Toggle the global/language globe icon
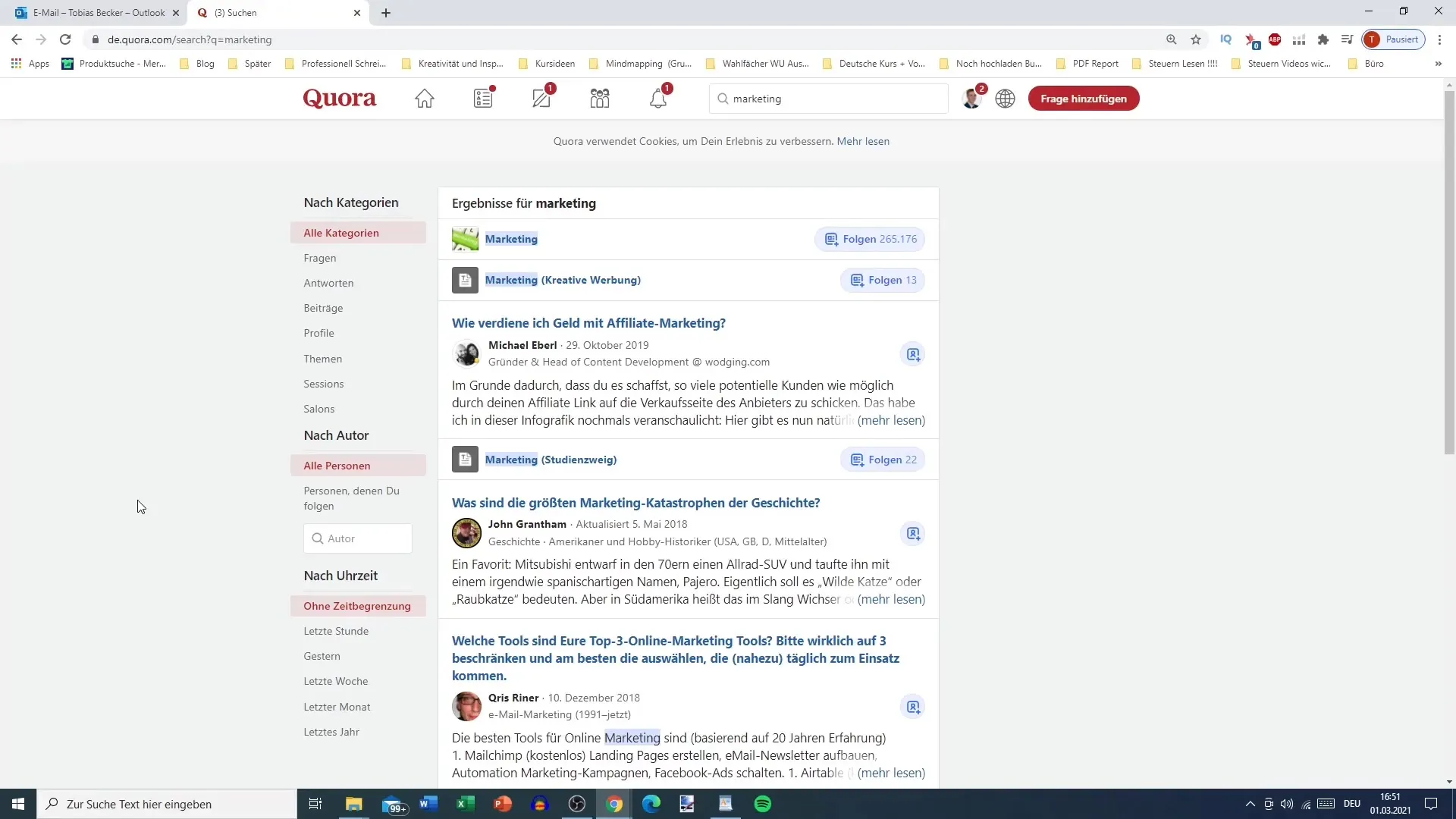The width and height of the screenshot is (1456, 819). click(x=1005, y=98)
